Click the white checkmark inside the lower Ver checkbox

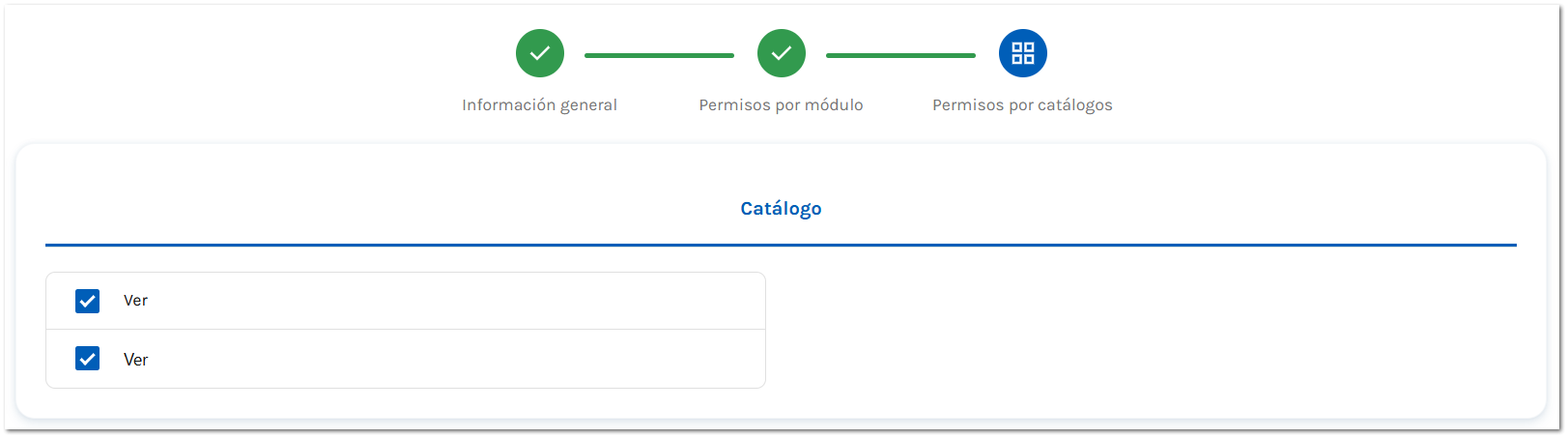87,360
